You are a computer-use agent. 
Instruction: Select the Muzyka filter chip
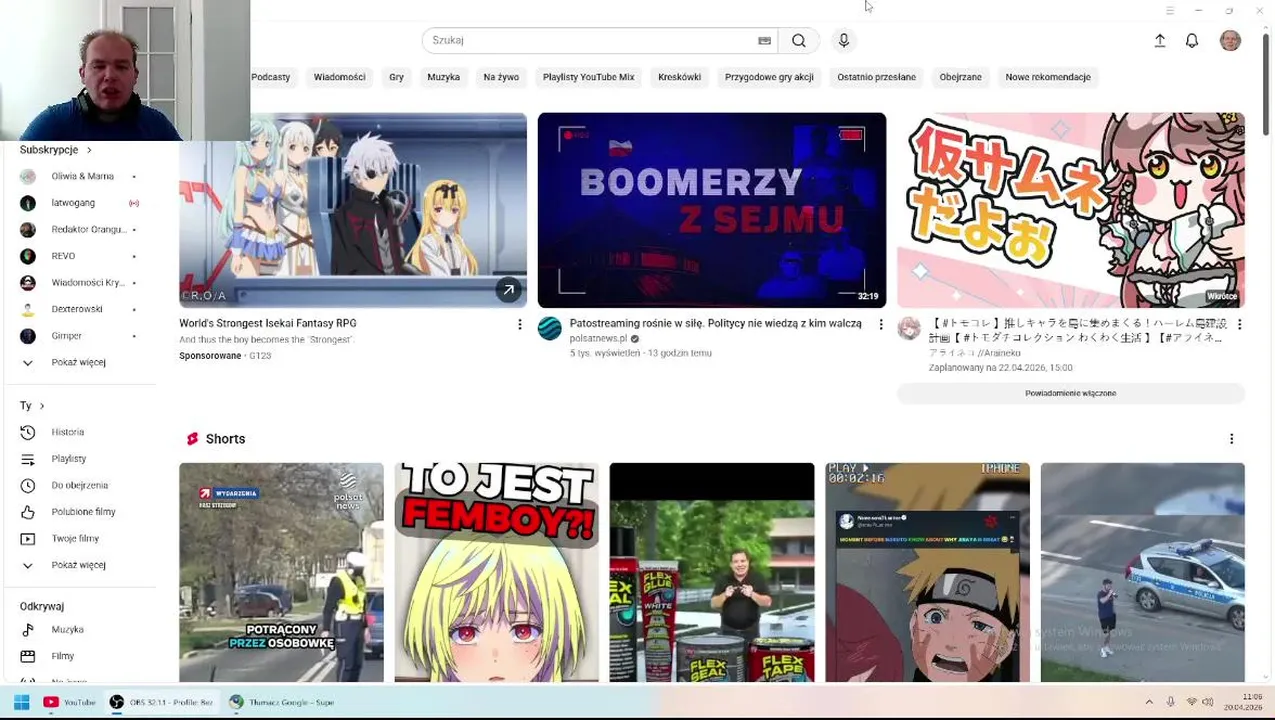[x=443, y=77]
